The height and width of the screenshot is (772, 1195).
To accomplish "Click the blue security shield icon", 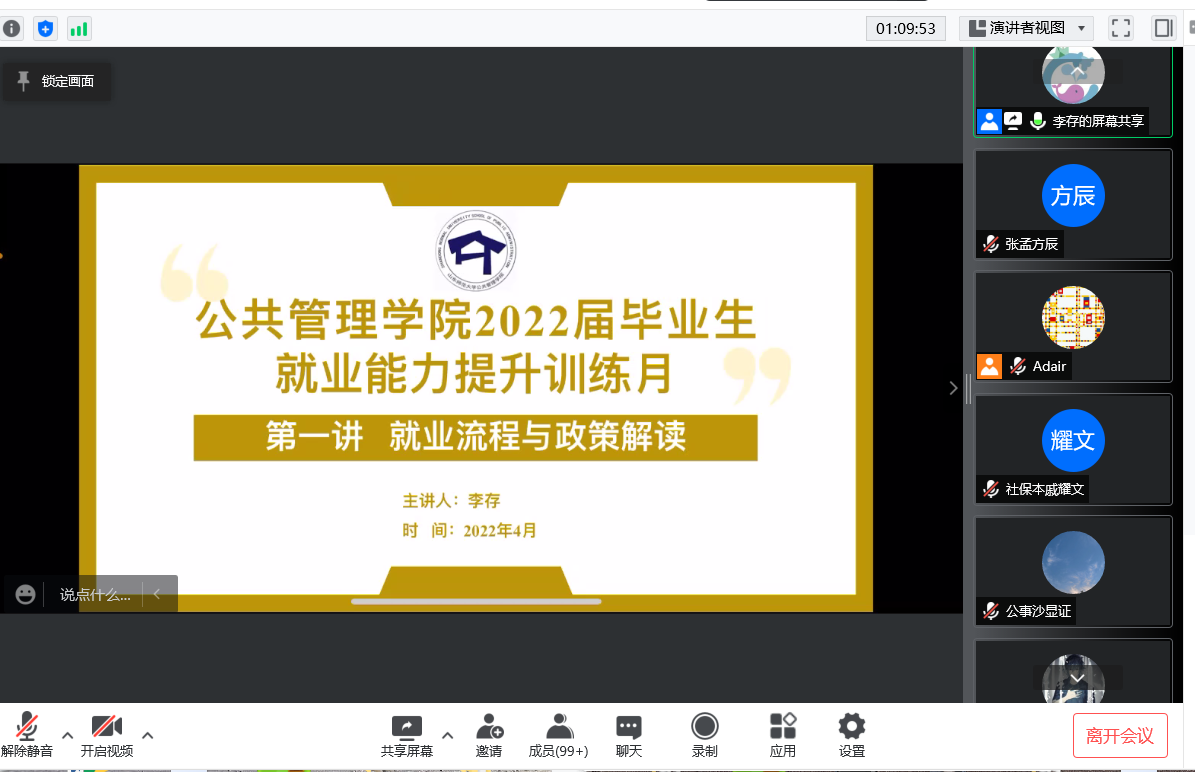I will pyautogui.click(x=45, y=29).
